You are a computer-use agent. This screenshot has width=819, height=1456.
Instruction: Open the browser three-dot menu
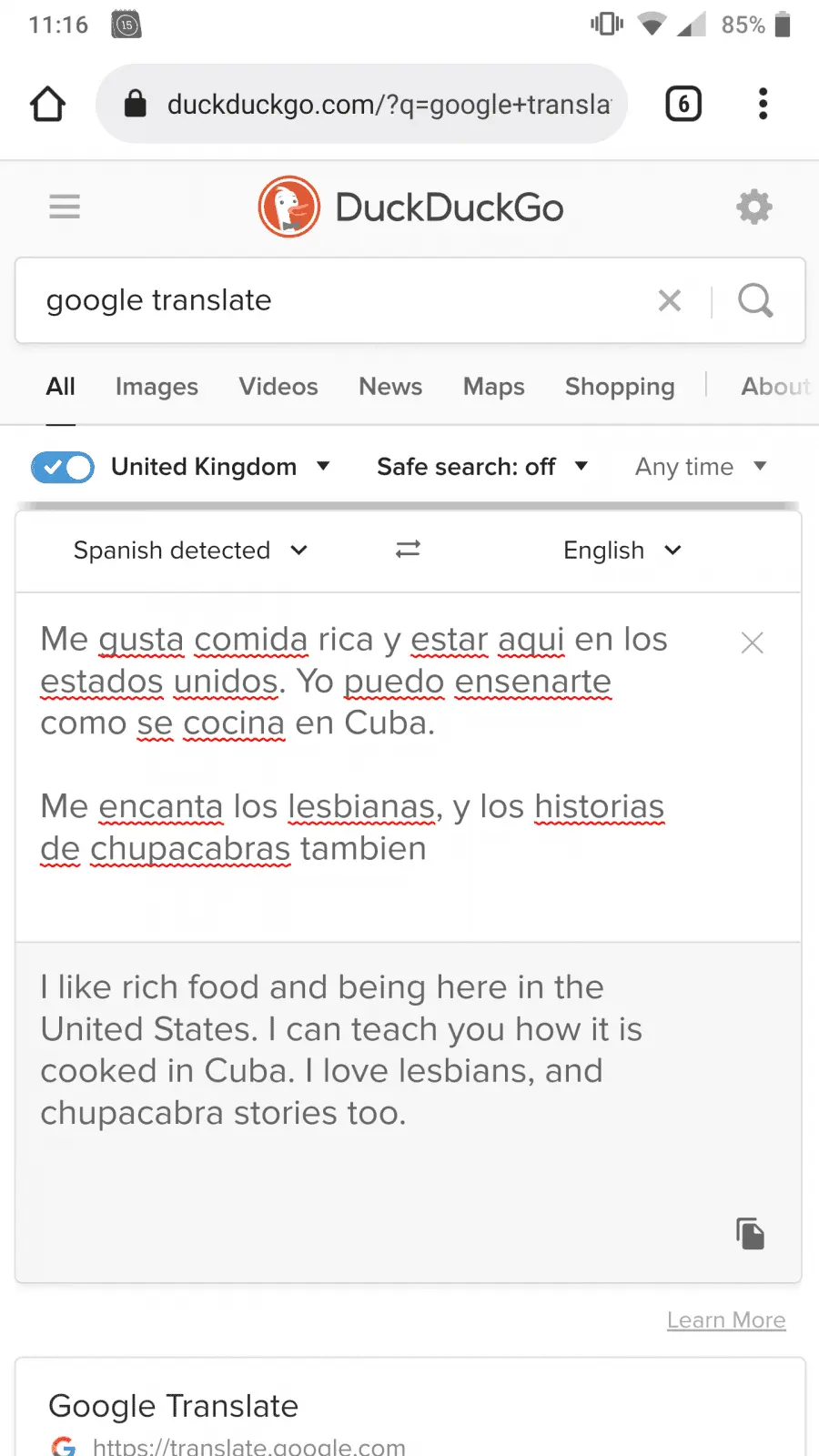(x=763, y=104)
